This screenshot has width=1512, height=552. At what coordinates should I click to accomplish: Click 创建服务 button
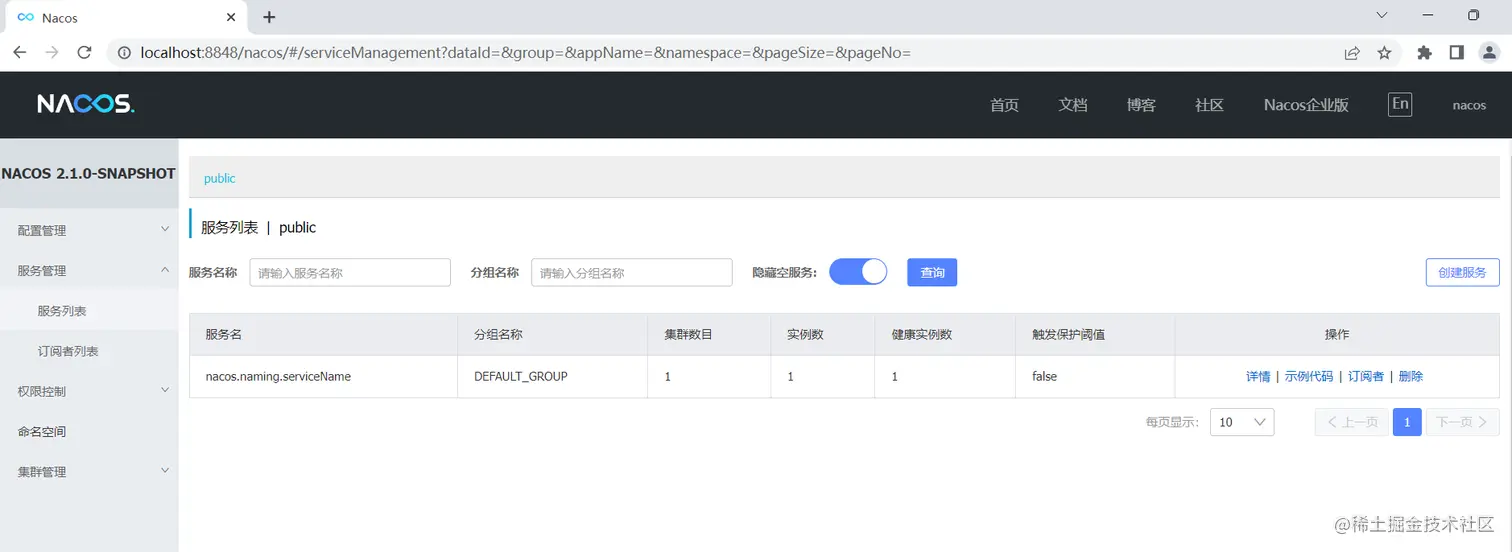(x=1462, y=272)
